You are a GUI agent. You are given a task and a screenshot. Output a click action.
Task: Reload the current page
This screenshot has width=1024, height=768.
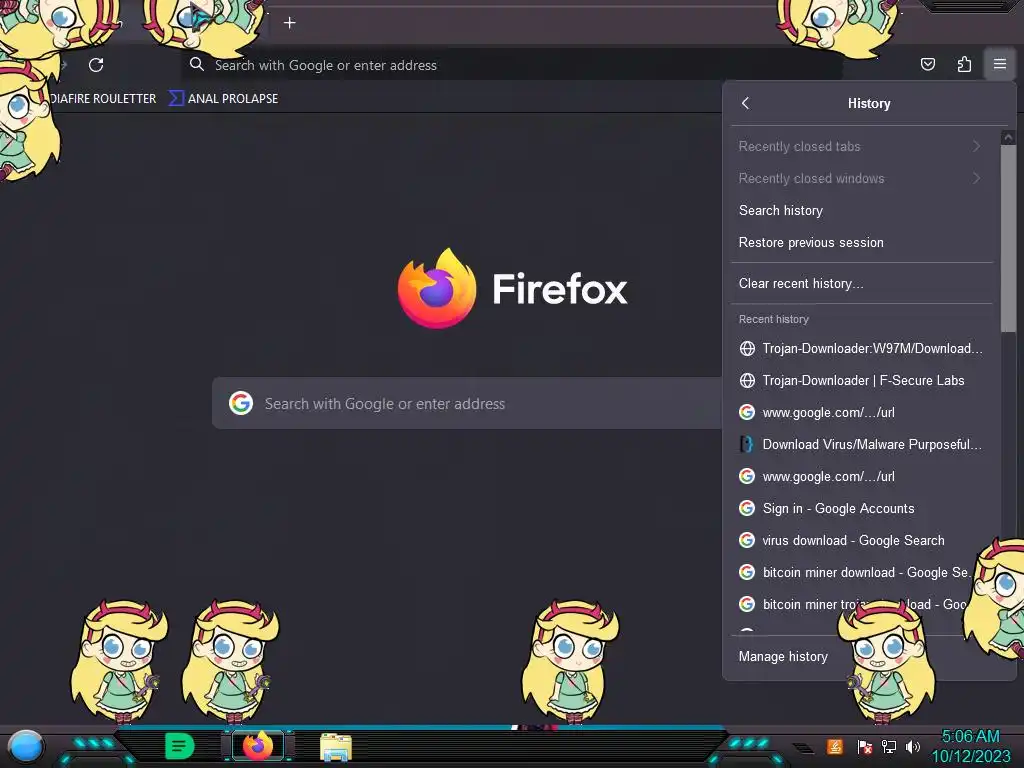96,65
